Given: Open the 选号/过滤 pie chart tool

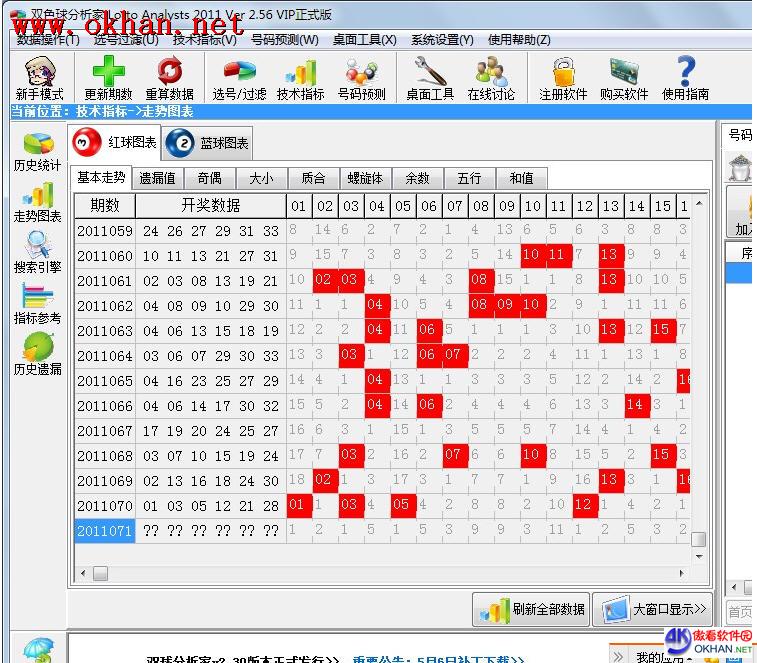Looking at the screenshot, I should click(x=239, y=77).
